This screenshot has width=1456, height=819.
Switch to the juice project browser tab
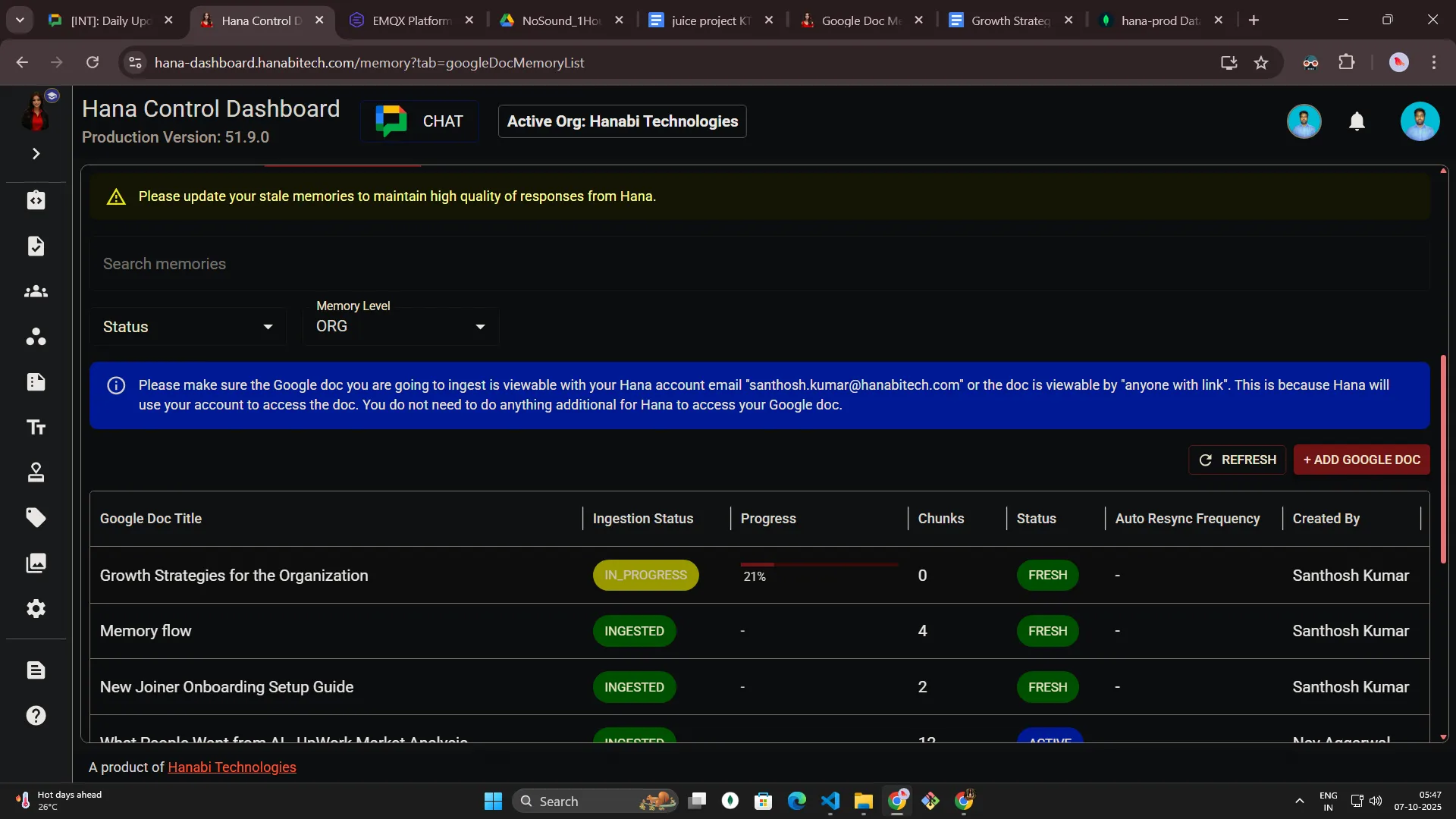(710, 20)
